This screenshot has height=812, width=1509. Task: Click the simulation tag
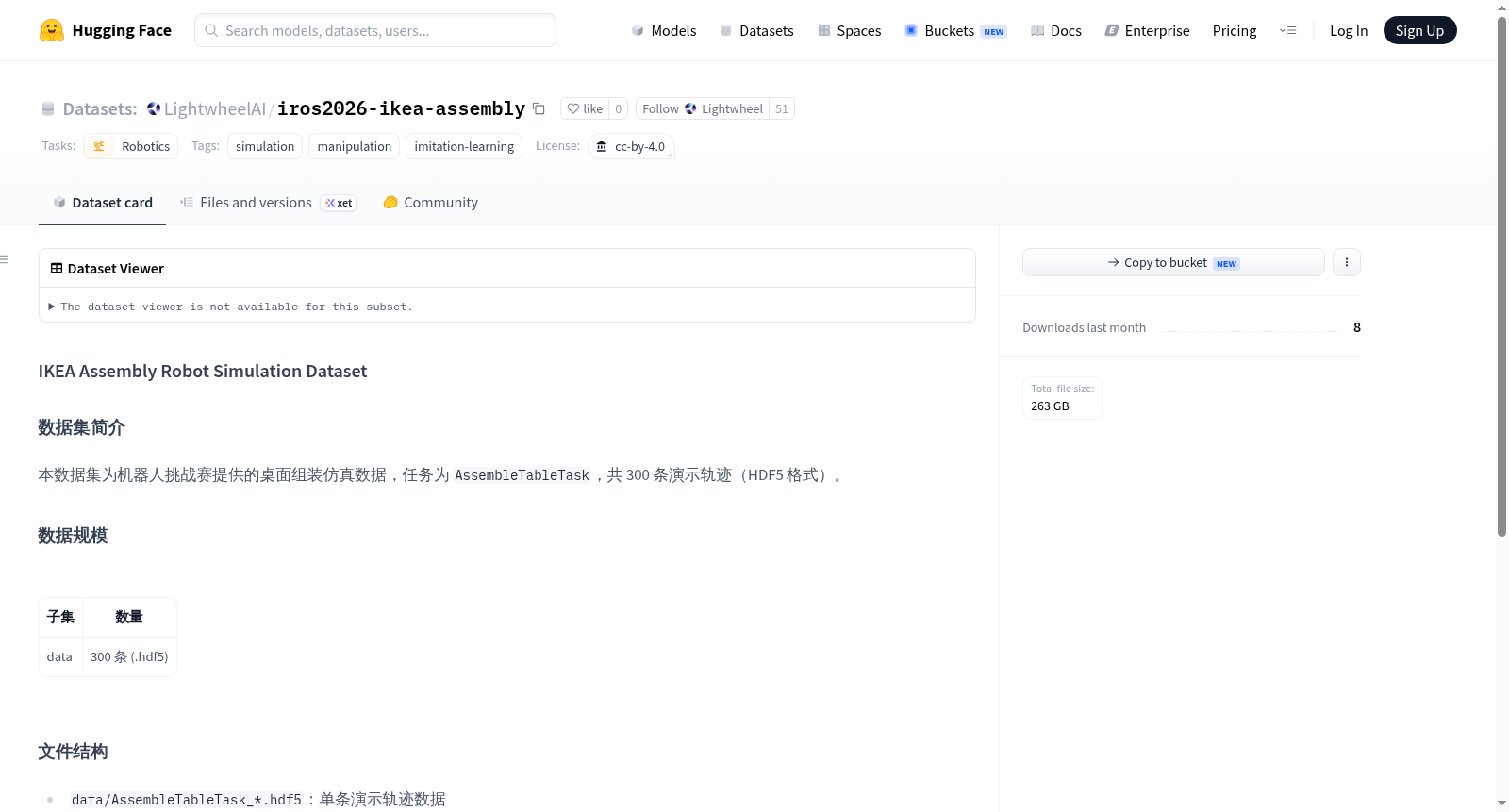(265, 146)
